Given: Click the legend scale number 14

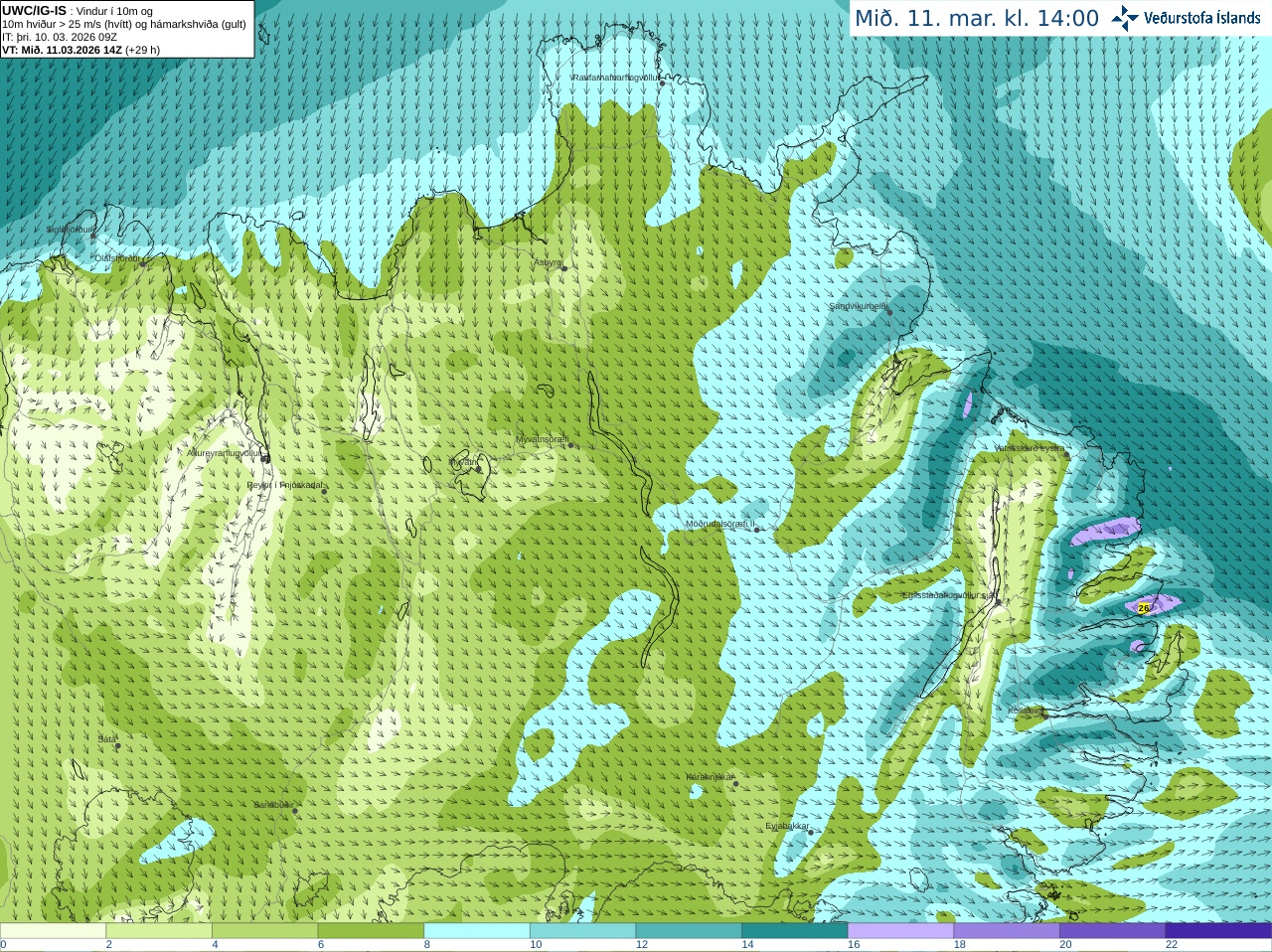Looking at the screenshot, I should (x=747, y=945).
